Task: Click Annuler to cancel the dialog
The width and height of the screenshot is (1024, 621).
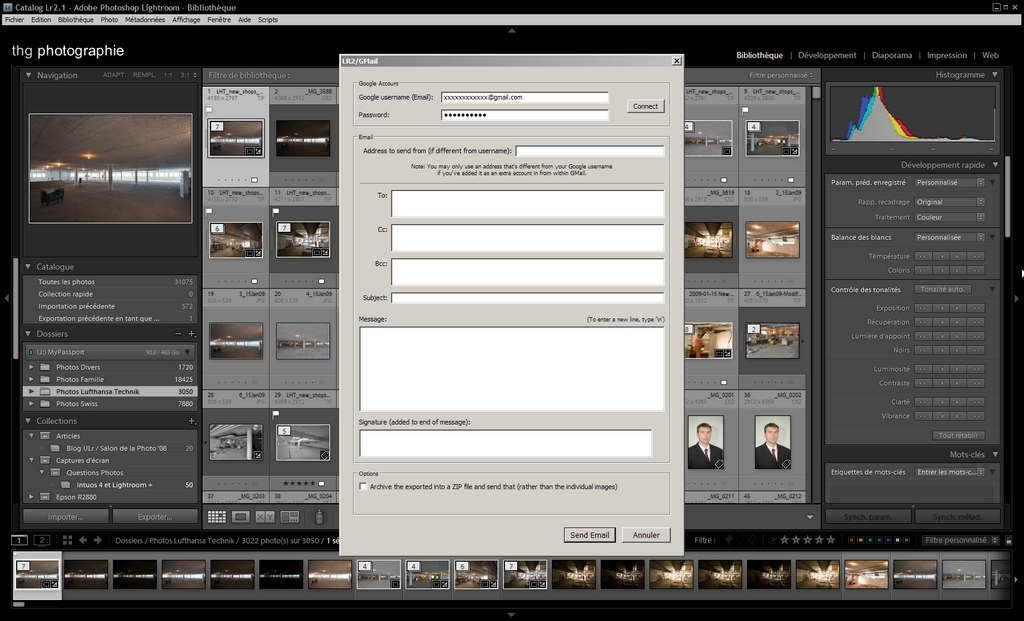Action: pos(646,535)
